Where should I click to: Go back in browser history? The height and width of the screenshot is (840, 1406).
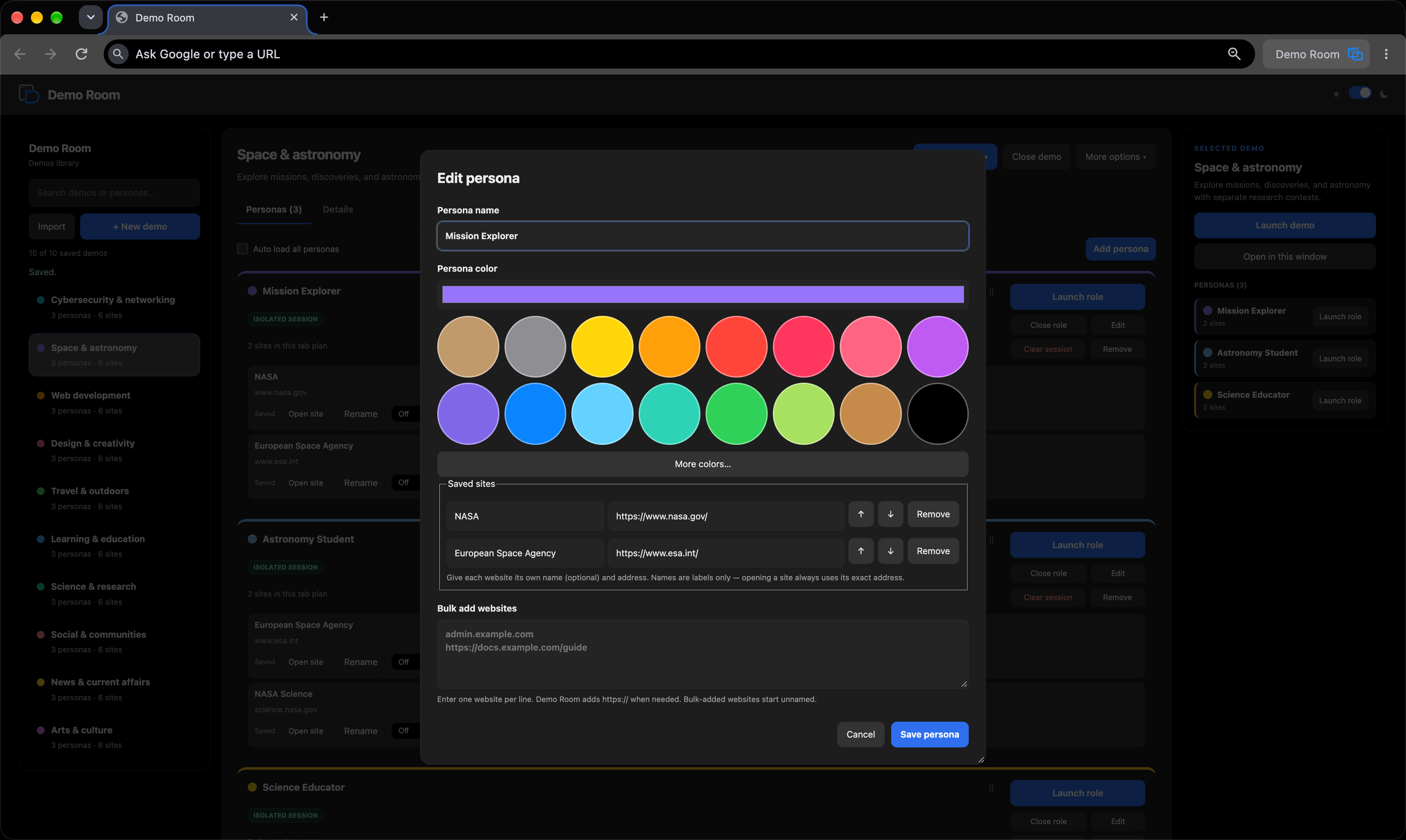pyautogui.click(x=20, y=54)
